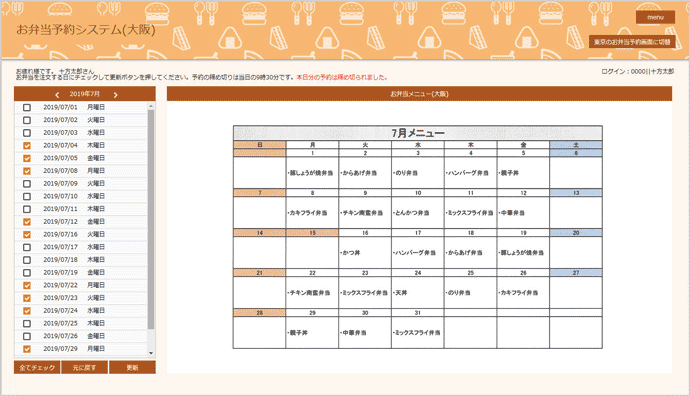Click menu cell 中華弁当 on day 12
Viewport: 690px width, 396px height.
point(523,213)
